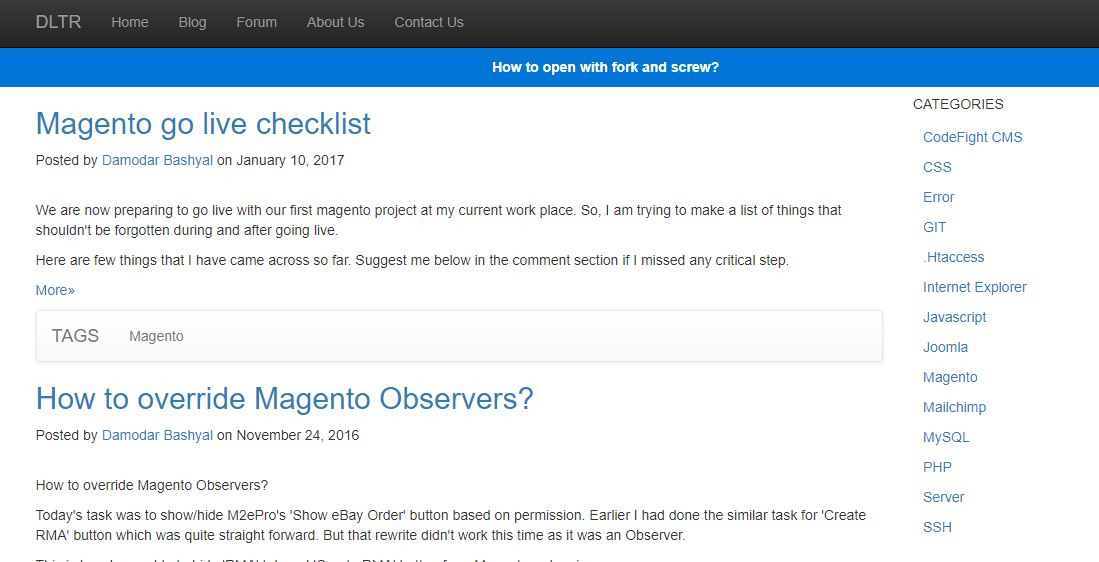
Task: Select the Magento tag in TAGS box
Action: [156, 336]
